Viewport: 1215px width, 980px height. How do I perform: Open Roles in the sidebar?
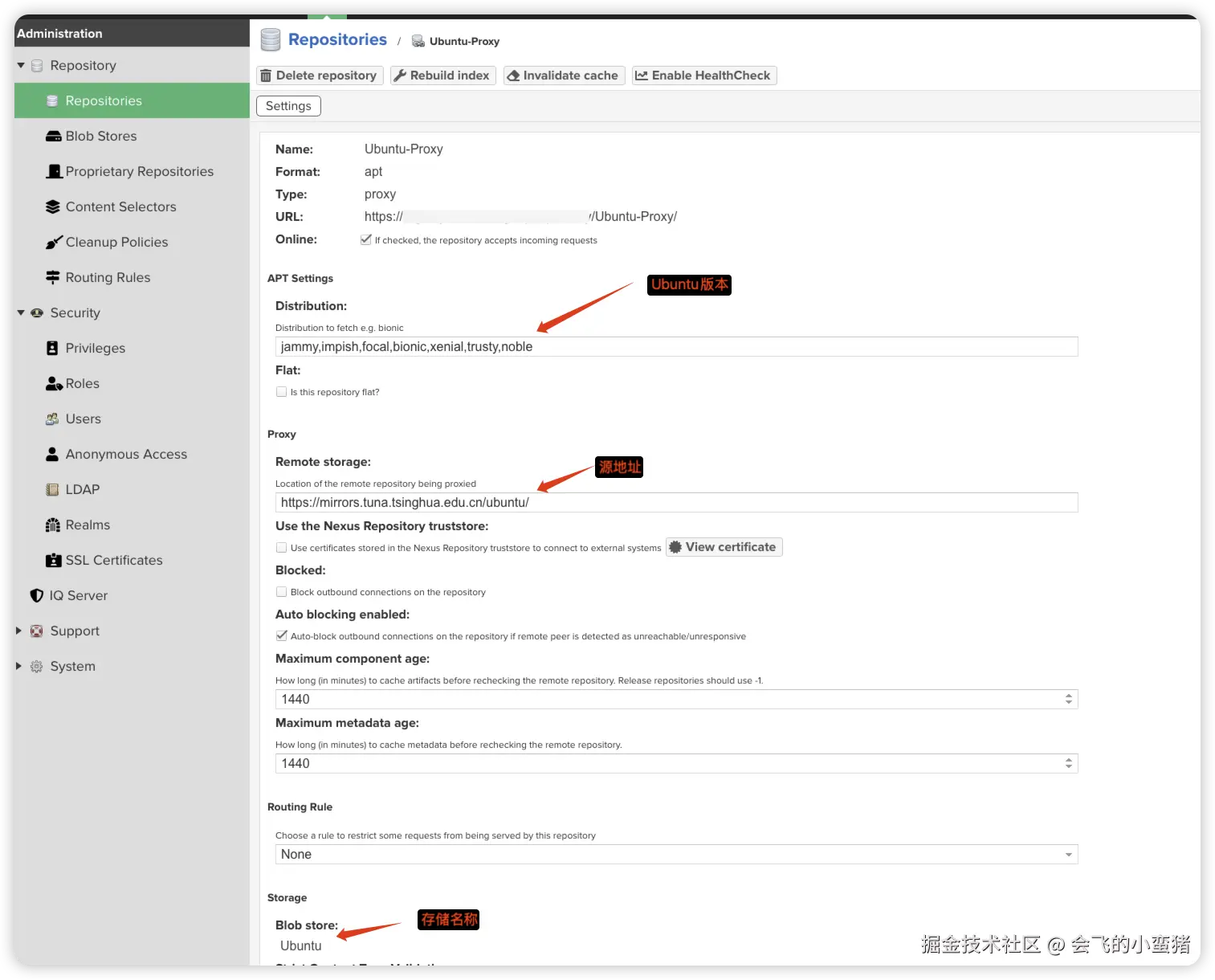coord(132,383)
